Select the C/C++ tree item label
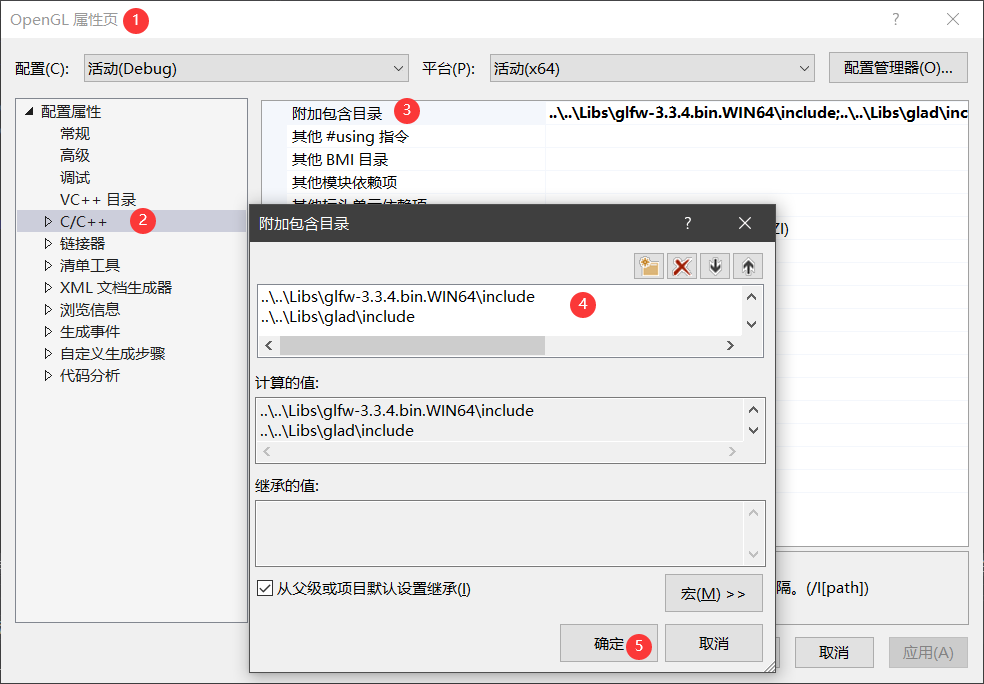 point(83,222)
